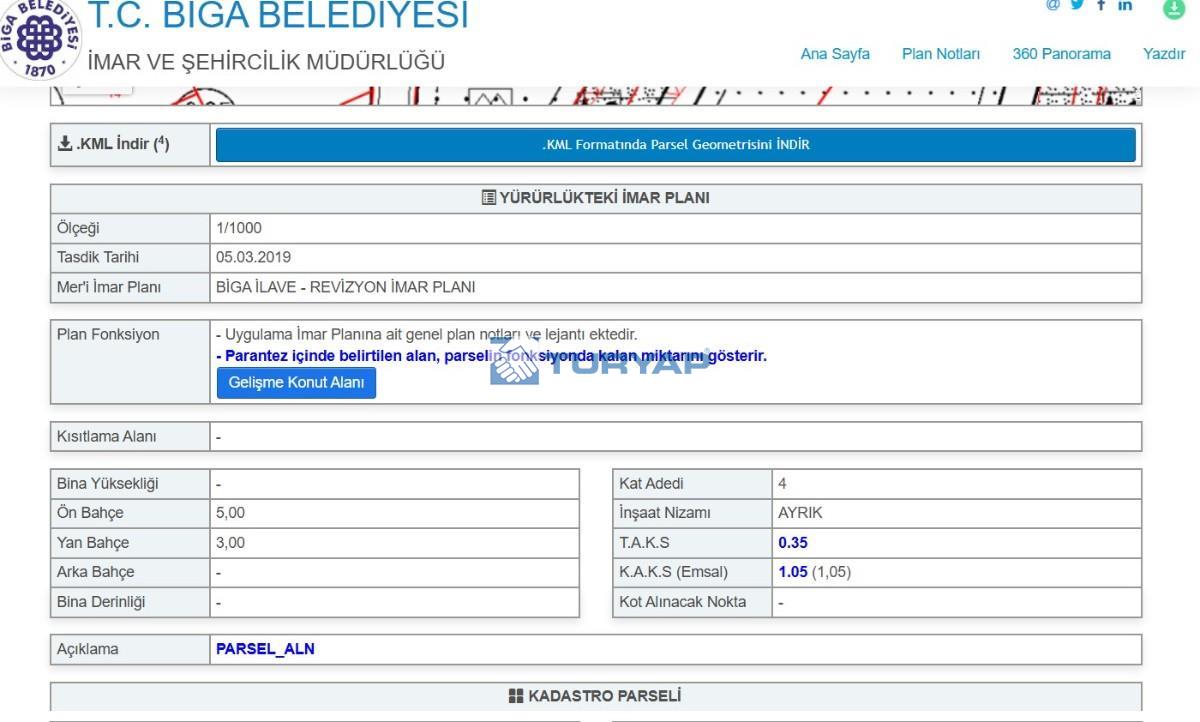The image size is (1200, 722).
Task: Open the LinkedIn social icon
Action: (x=1125, y=5)
